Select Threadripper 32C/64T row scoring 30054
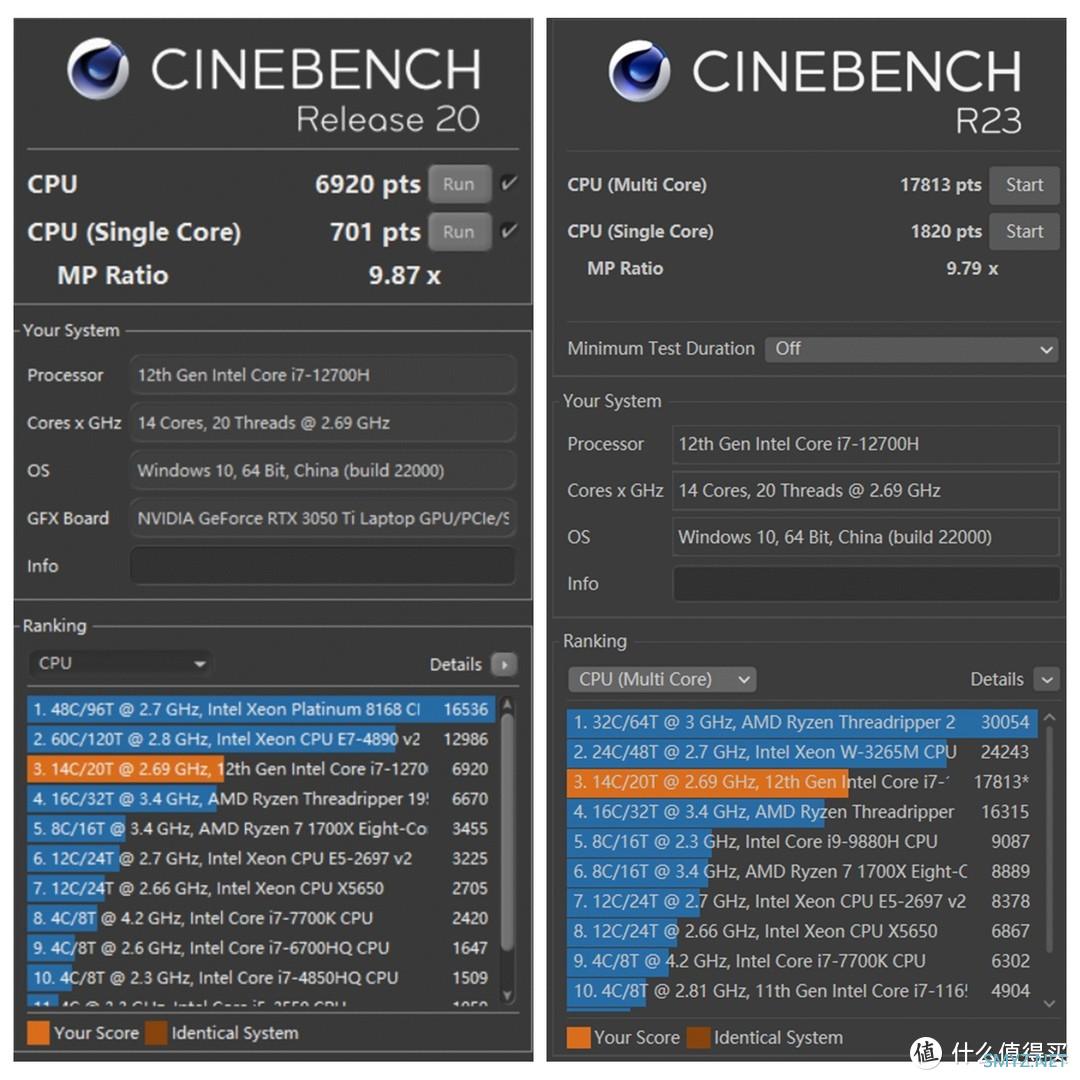Image resolution: width=1080 pixels, height=1080 pixels. [x=802, y=723]
